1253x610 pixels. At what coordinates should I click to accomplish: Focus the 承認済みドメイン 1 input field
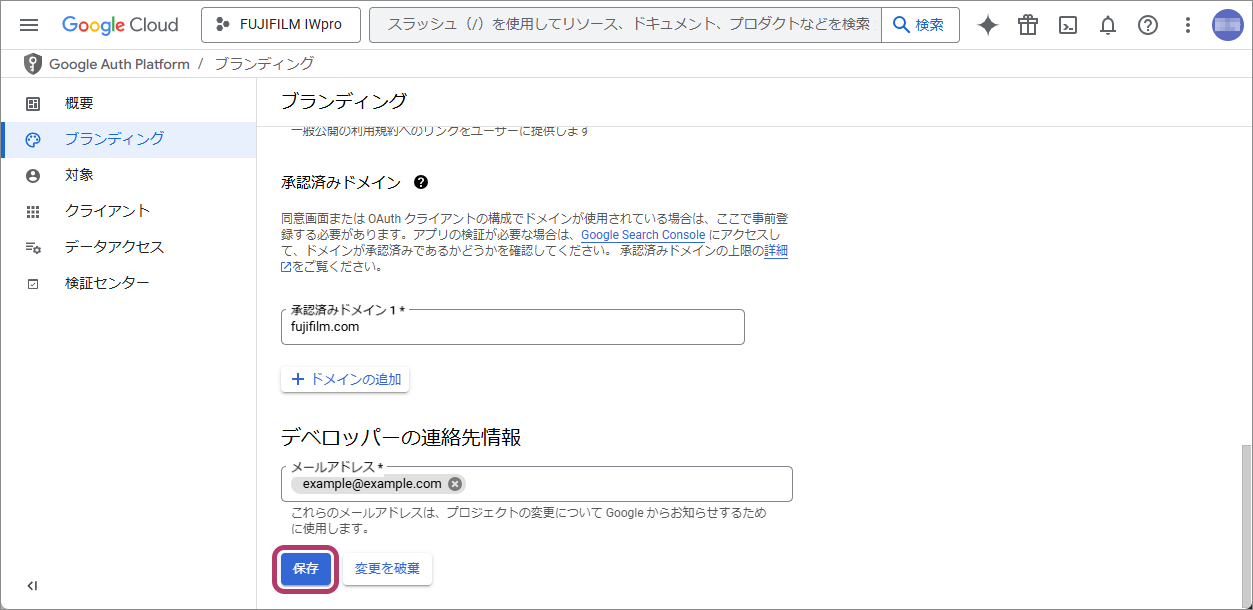pyautogui.click(x=512, y=327)
